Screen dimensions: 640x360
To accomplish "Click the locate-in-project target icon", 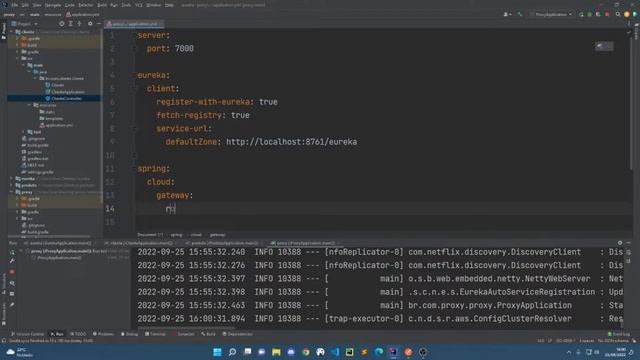I will coord(62,24).
